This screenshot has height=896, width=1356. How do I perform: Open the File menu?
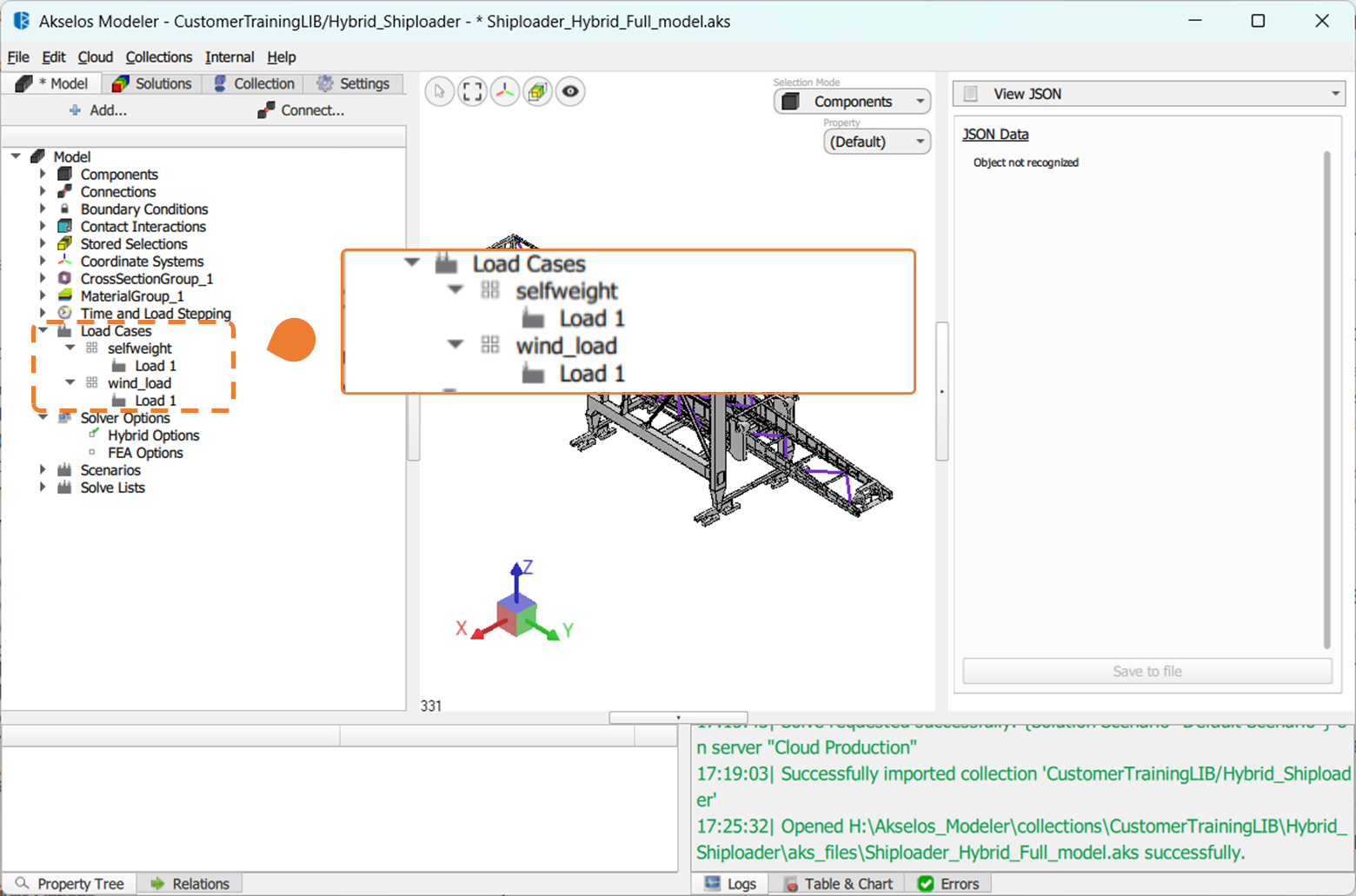pos(18,56)
